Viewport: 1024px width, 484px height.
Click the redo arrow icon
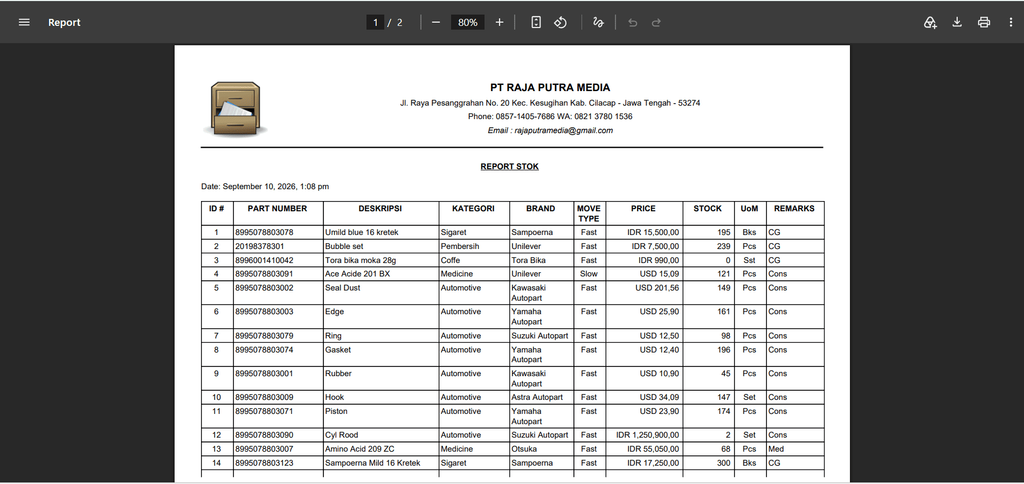(656, 22)
